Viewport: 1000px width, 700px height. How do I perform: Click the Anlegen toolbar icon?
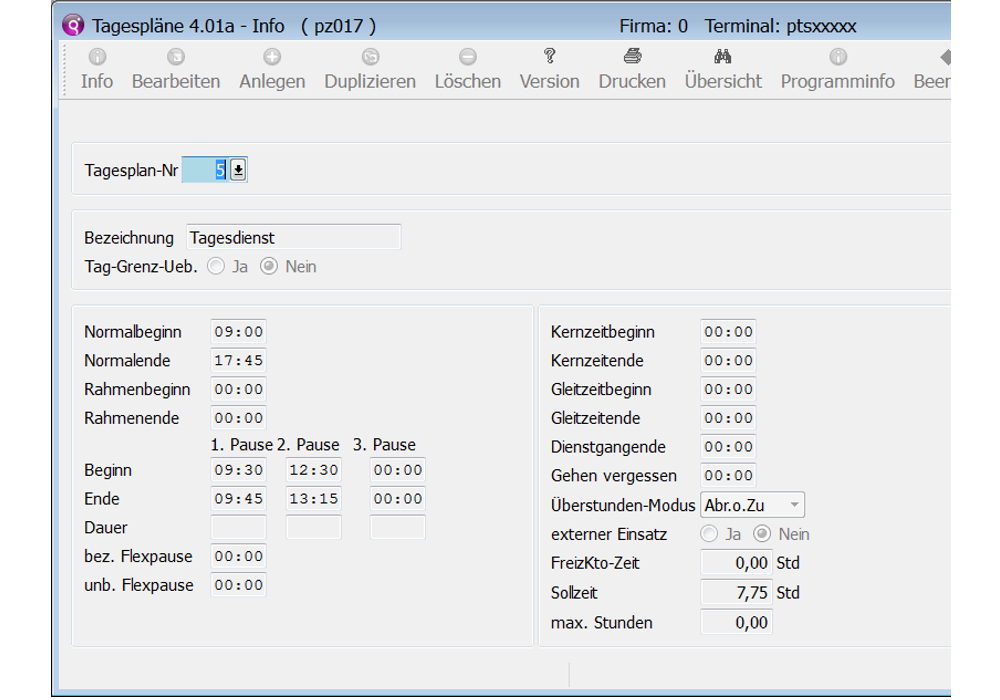(x=272, y=58)
